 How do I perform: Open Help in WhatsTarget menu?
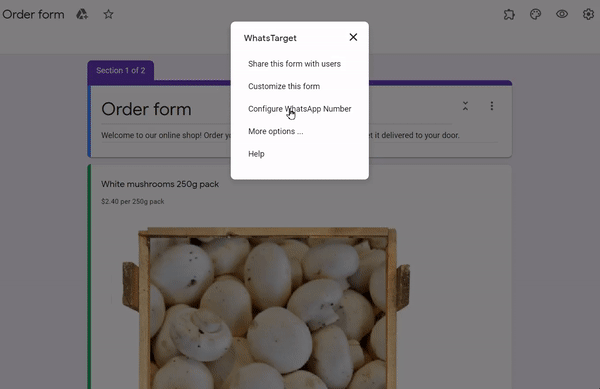[x=256, y=154]
